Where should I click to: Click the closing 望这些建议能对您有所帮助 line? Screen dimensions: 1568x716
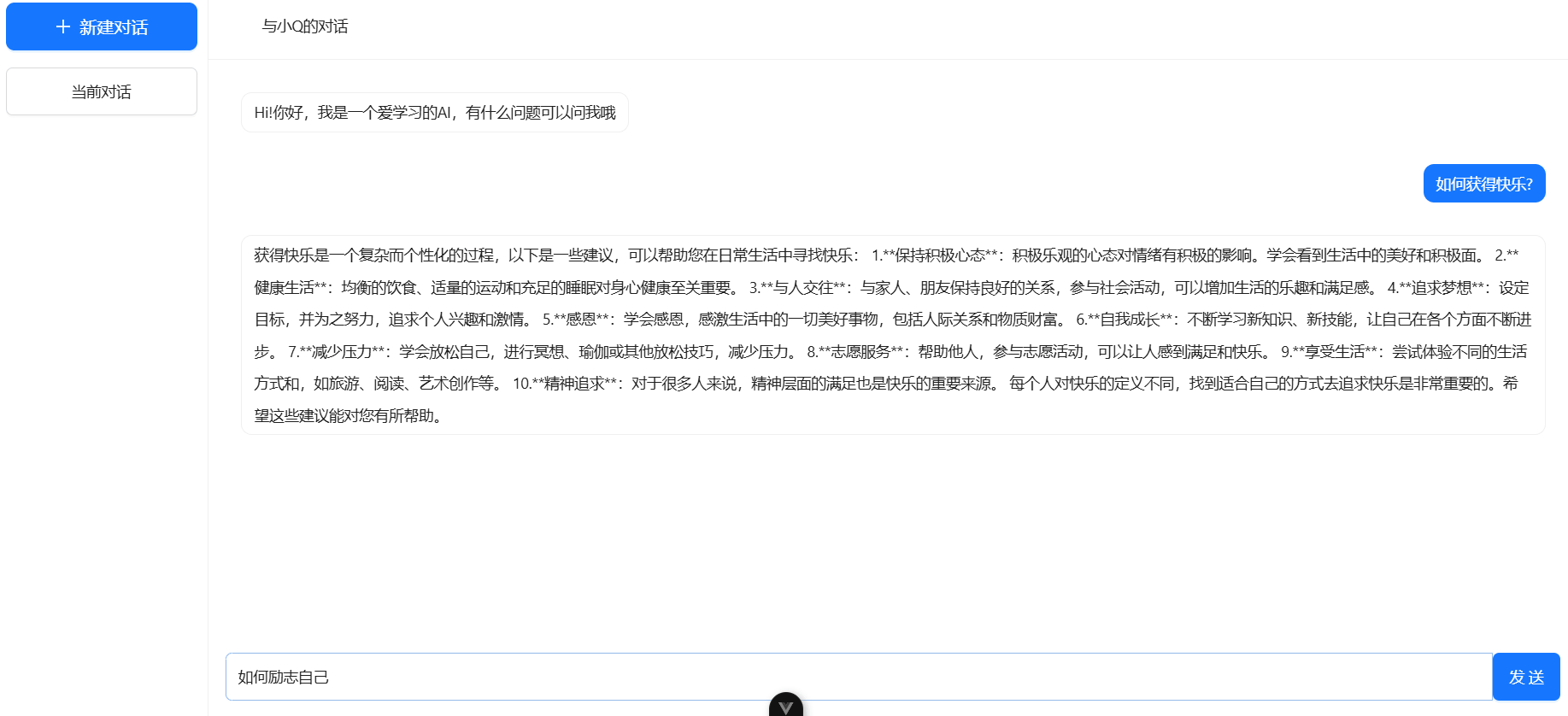348,416
